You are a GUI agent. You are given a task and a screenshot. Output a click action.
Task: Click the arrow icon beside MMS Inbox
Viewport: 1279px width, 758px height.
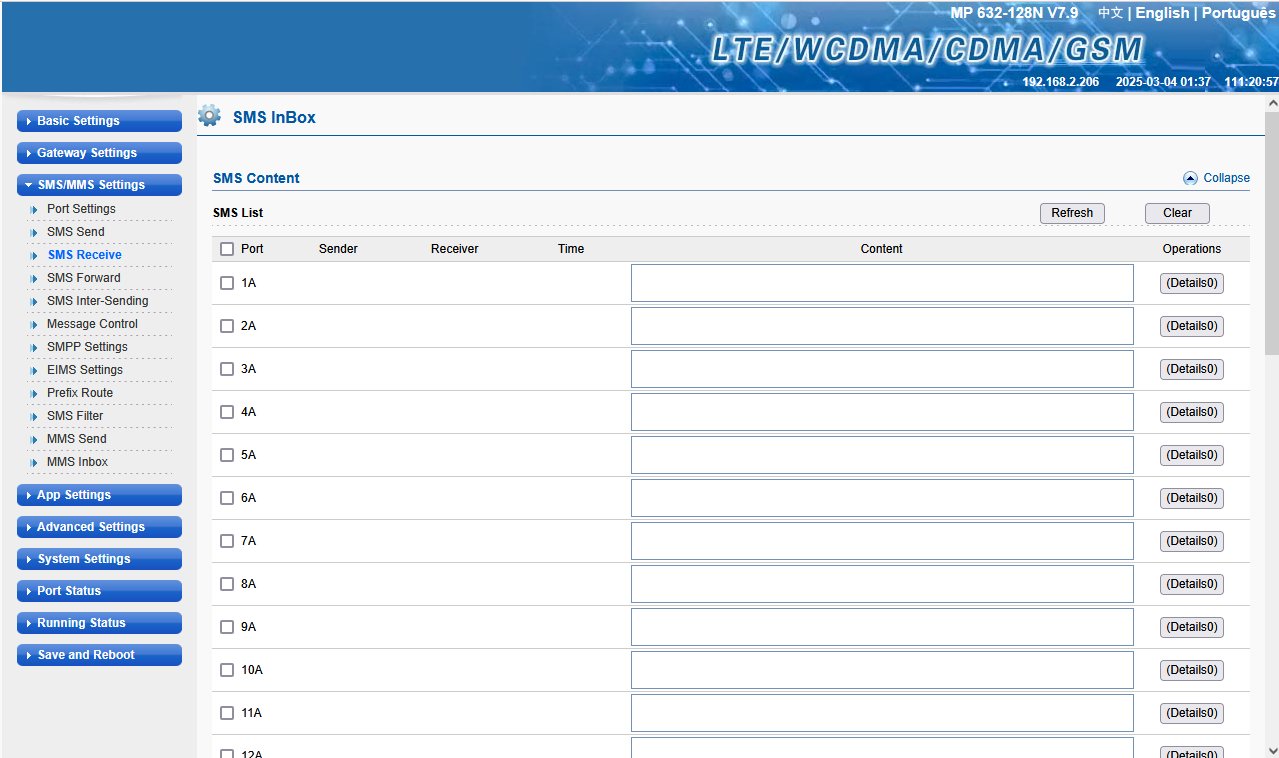[x=34, y=462]
